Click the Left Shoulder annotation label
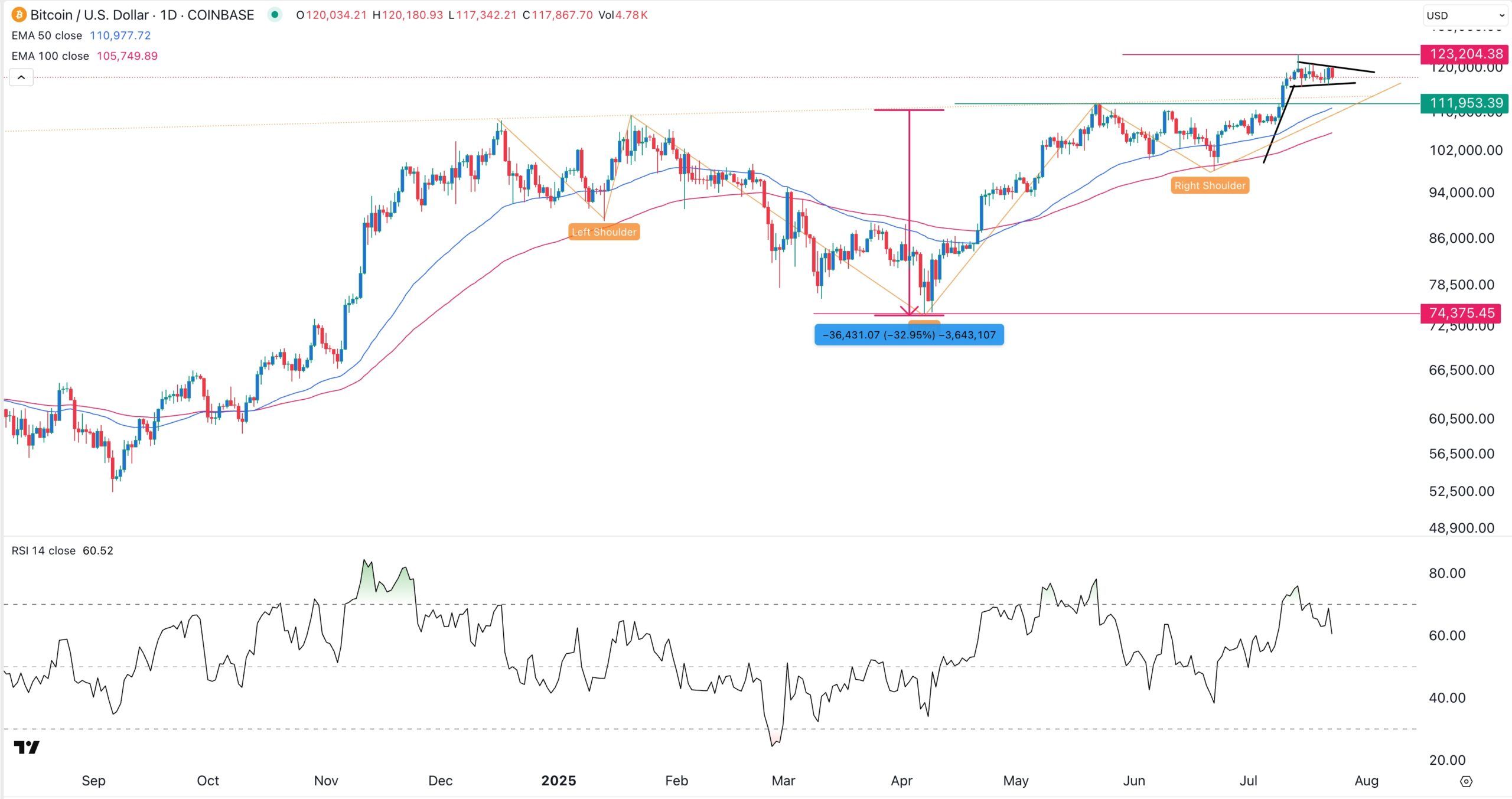 point(604,232)
